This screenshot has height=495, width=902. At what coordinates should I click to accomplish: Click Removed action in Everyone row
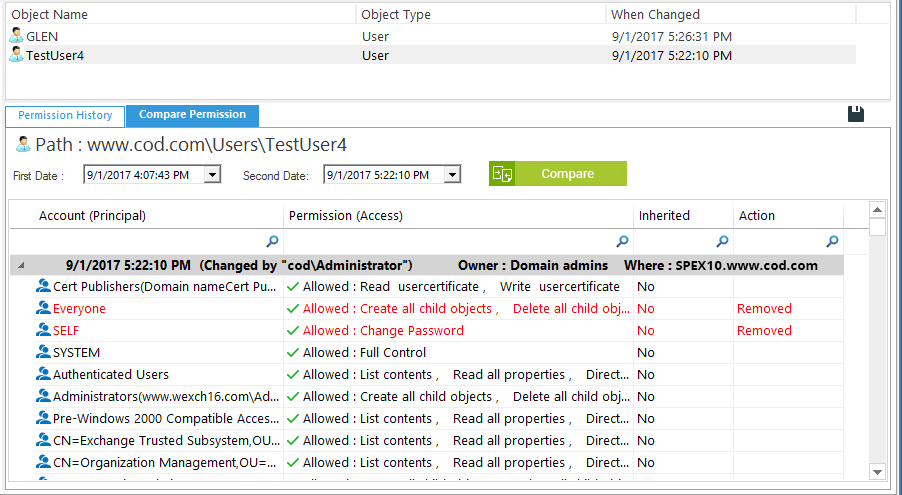point(764,309)
